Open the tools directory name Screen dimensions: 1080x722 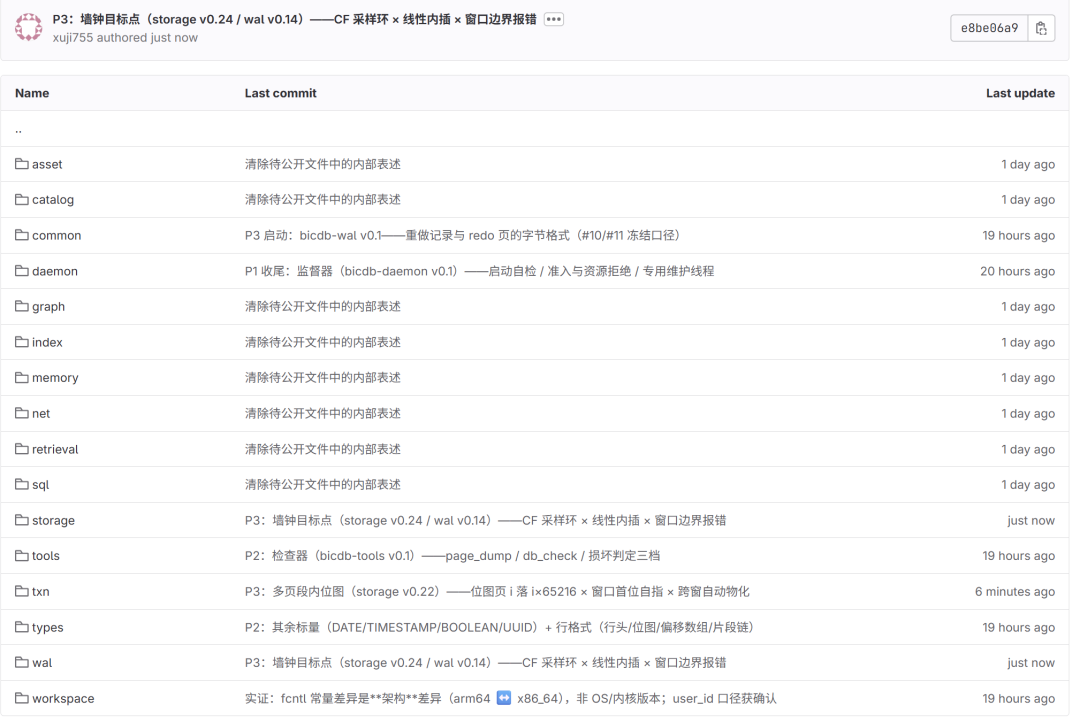(x=45, y=556)
